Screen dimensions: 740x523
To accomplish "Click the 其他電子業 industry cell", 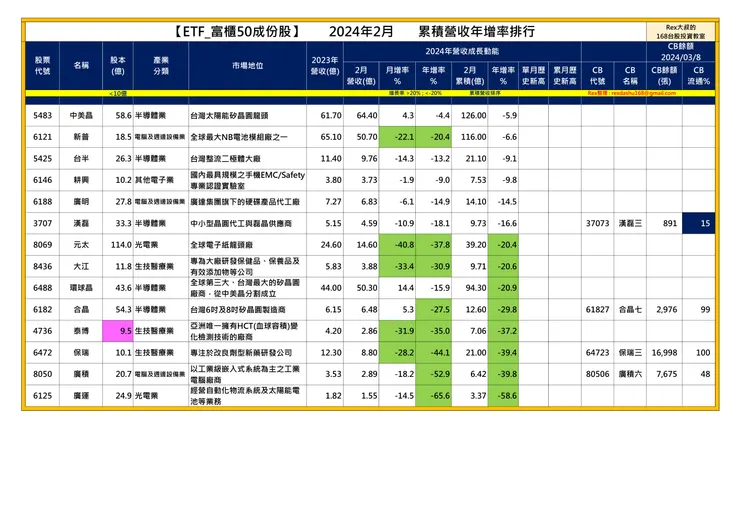I will pos(161,180).
